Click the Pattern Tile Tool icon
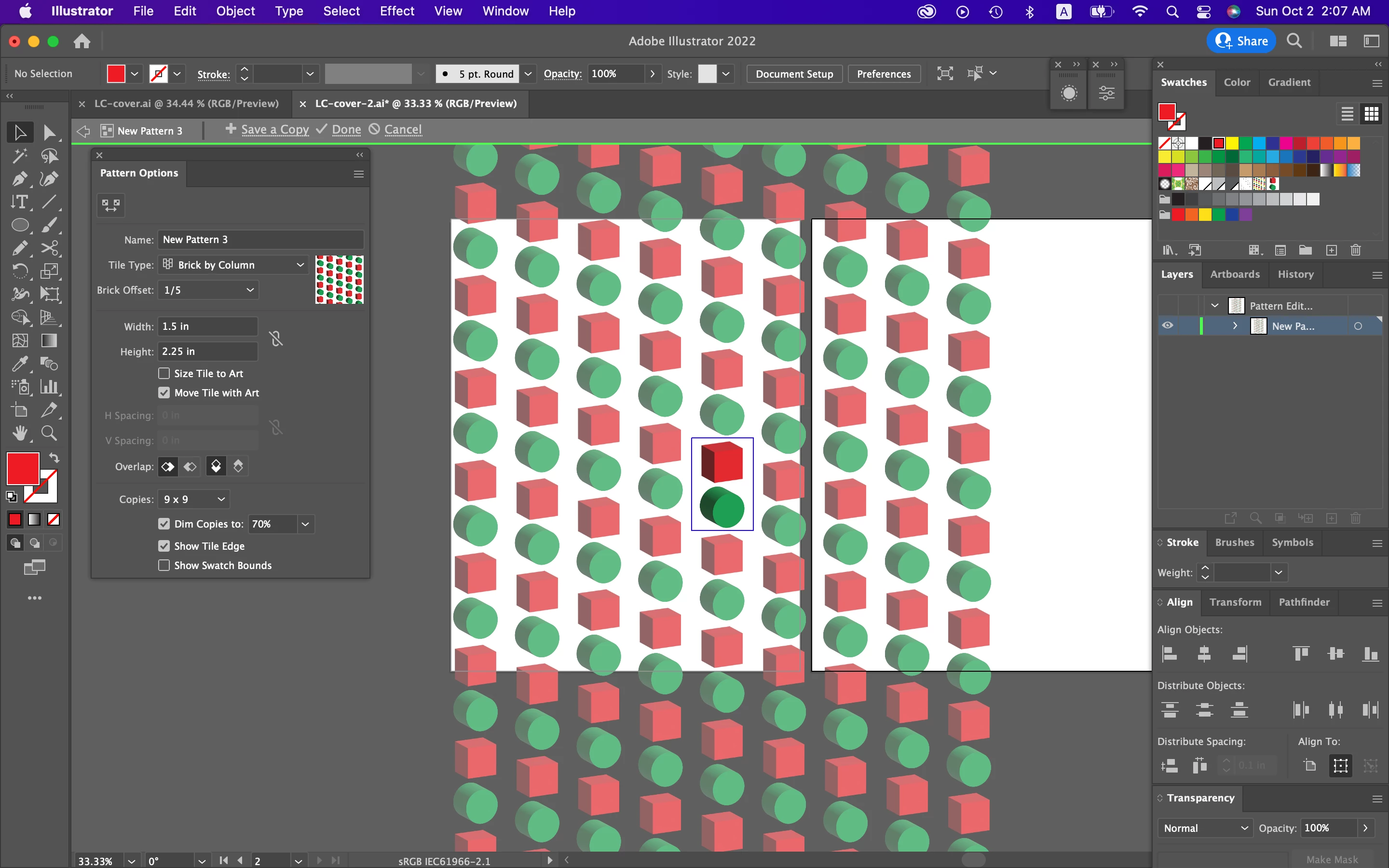Viewport: 1389px width, 868px height. coord(111,205)
